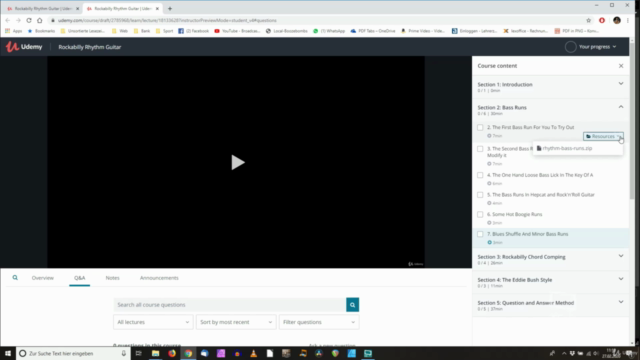The height and width of the screenshot is (360, 640).
Task: Open lecture 4 The One Hand Loose Bass Lick
Action: (x=540, y=175)
